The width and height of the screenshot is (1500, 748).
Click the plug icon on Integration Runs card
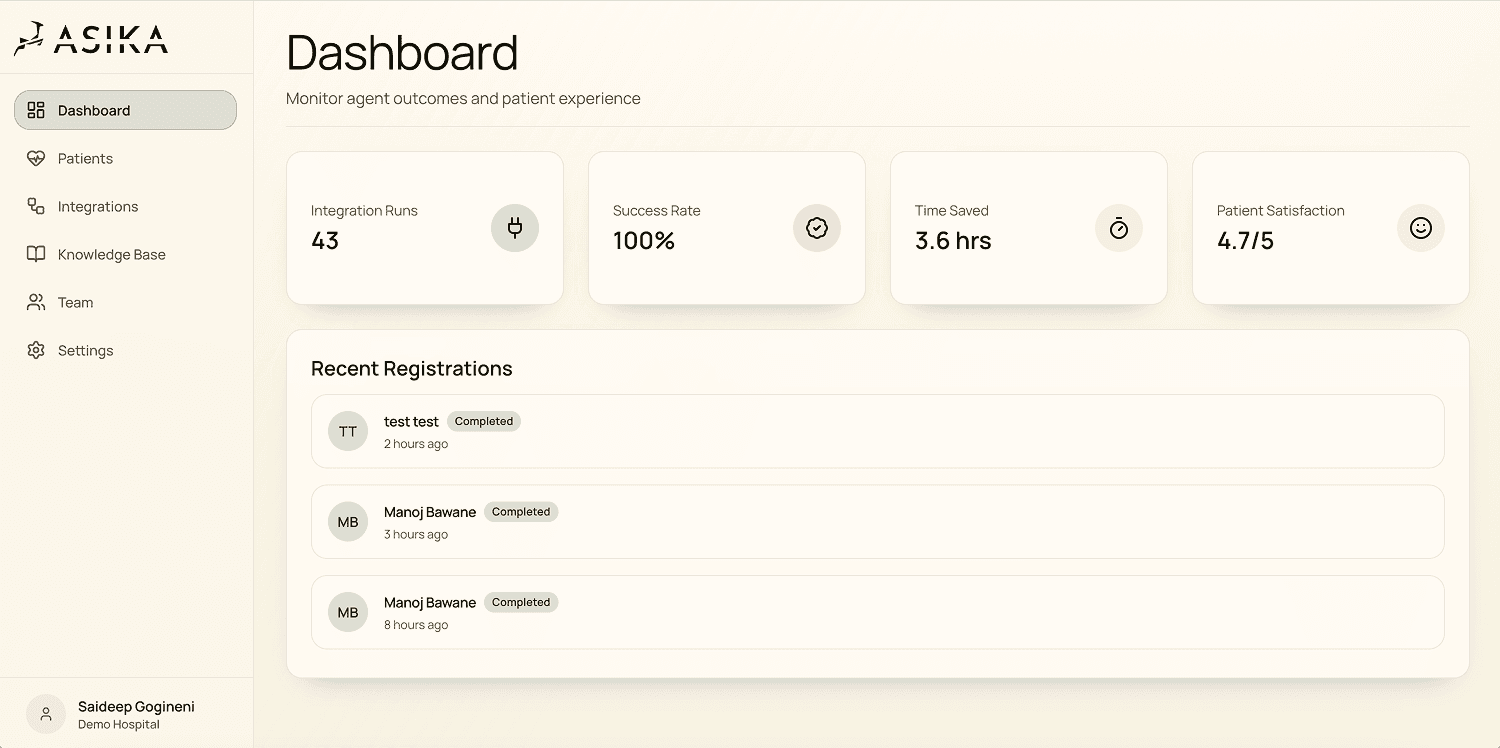(x=515, y=228)
